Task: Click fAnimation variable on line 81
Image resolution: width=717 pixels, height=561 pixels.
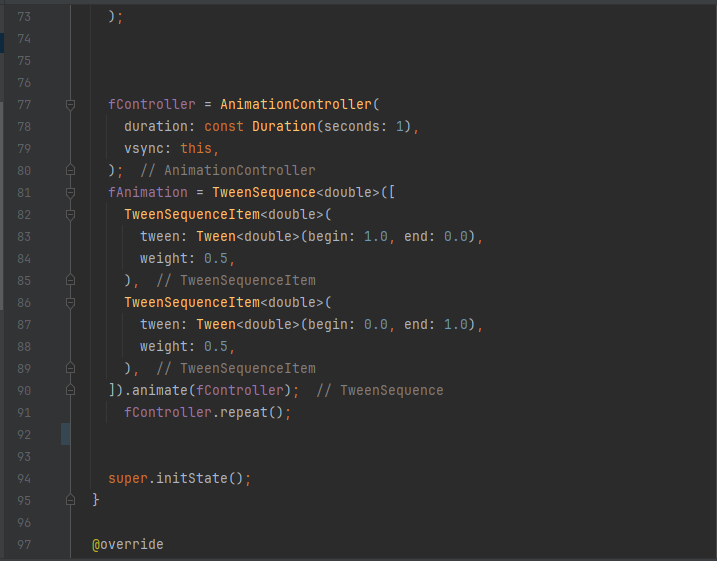Action: 148,192
